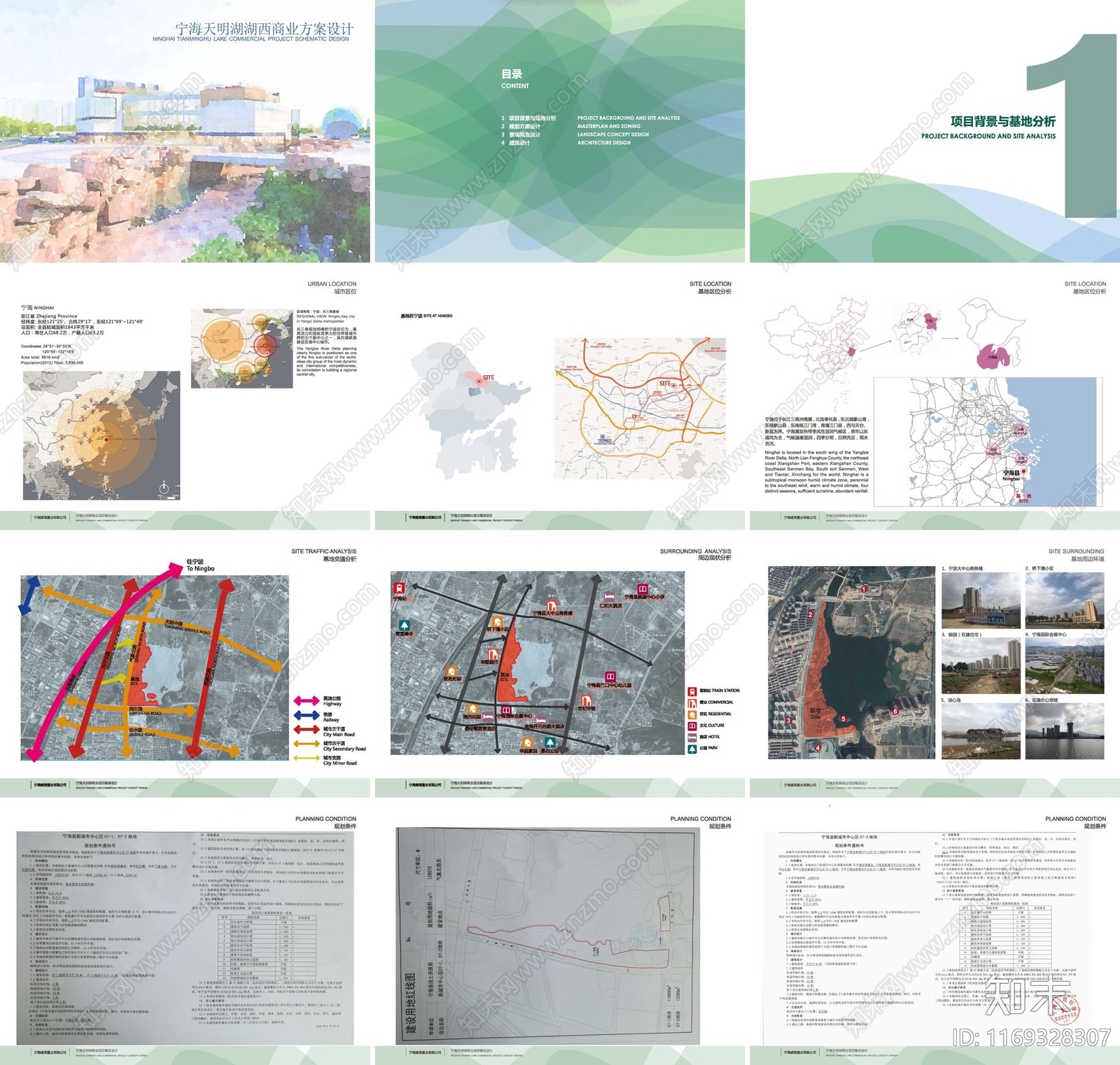
Task: Click the 目录 heading
Action: click(512, 73)
